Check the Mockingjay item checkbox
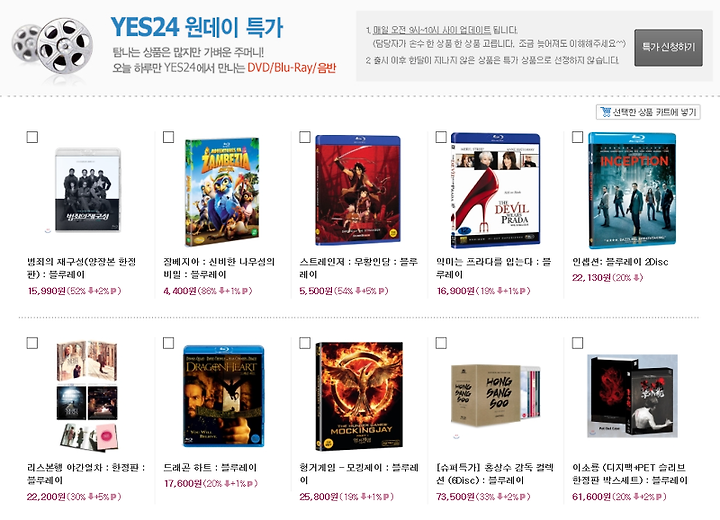 305,343
